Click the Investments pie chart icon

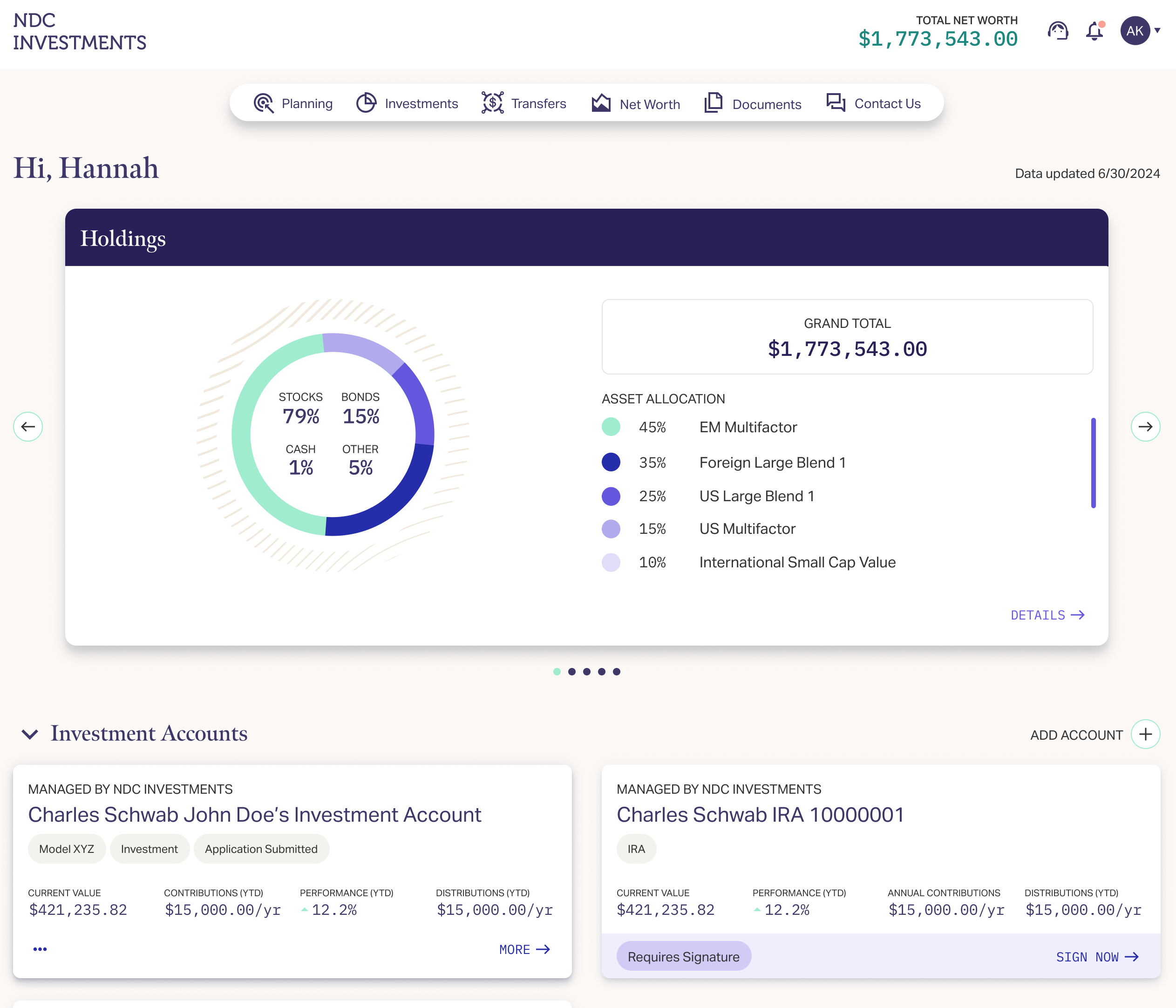click(366, 103)
